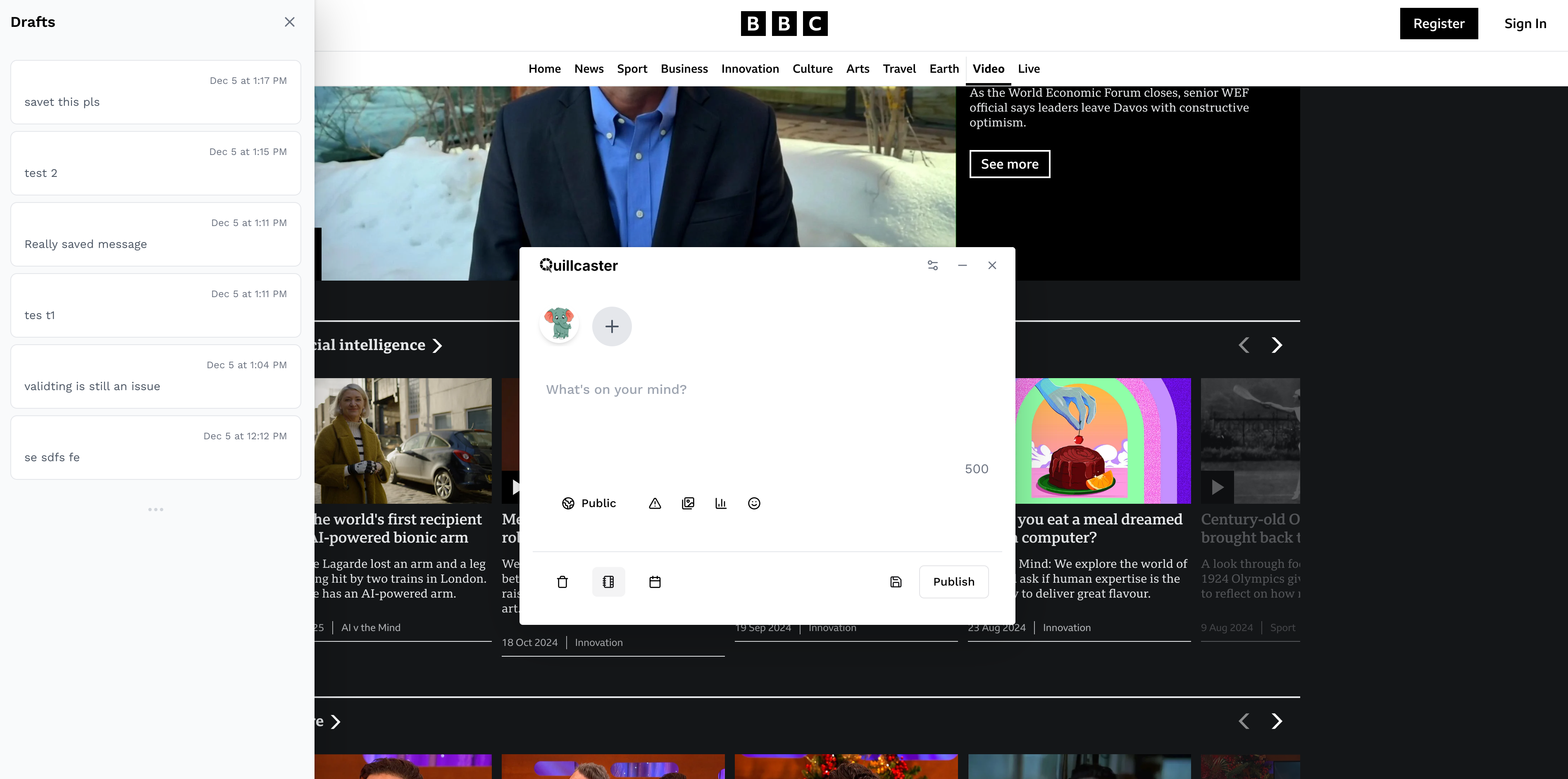Publish the current post
1568x779 pixels.
pos(953,582)
